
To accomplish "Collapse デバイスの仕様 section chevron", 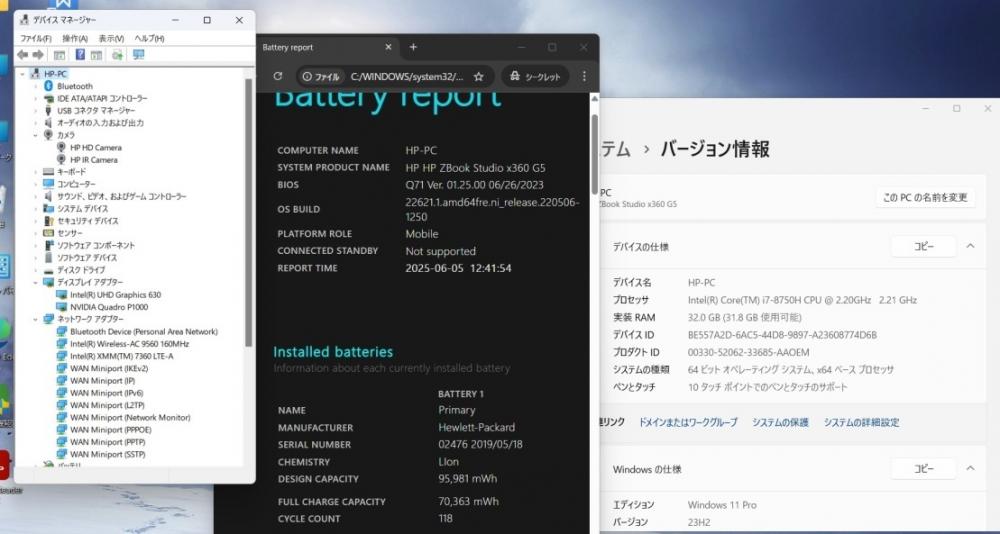I will point(970,246).
